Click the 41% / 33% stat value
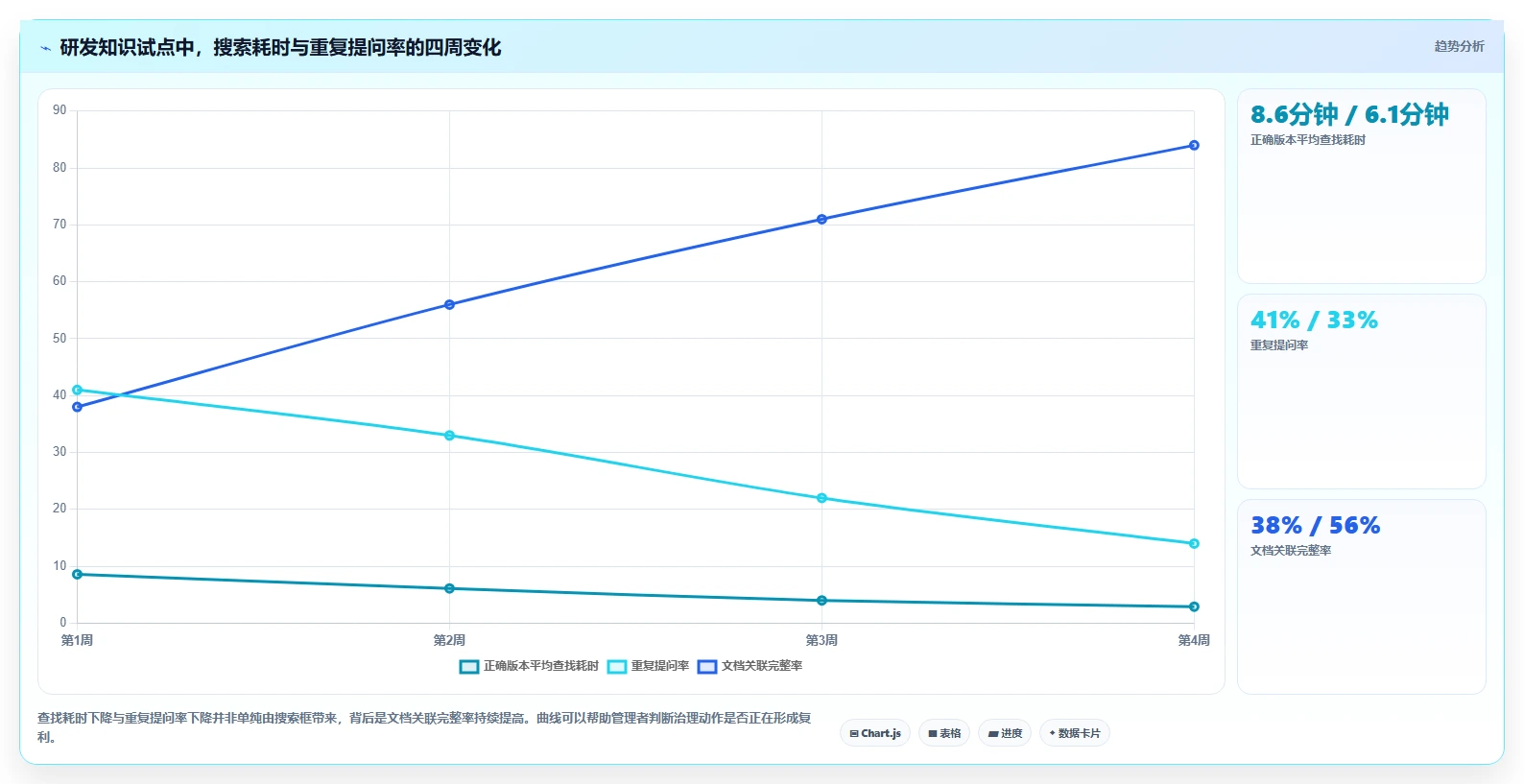 click(1314, 320)
